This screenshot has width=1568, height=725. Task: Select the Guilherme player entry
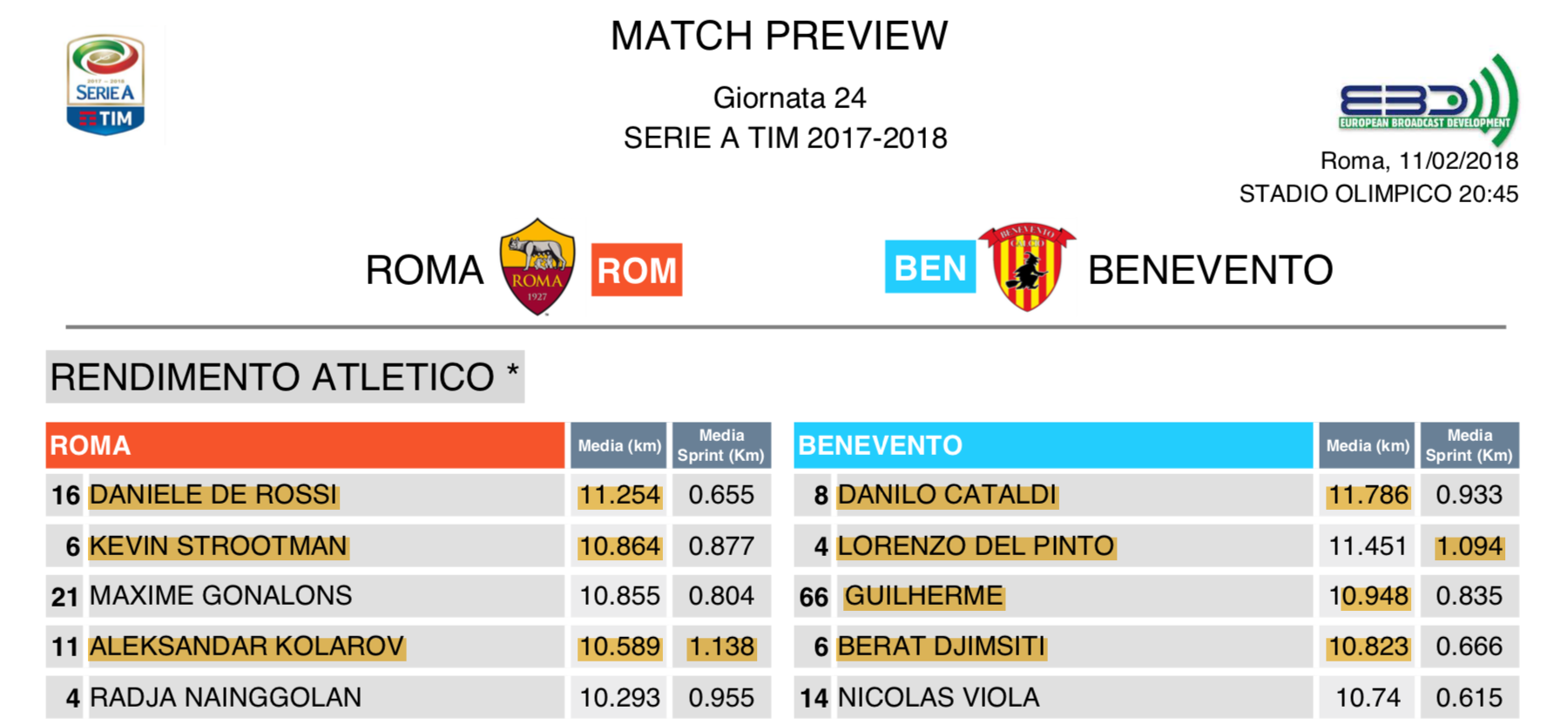[923, 596]
